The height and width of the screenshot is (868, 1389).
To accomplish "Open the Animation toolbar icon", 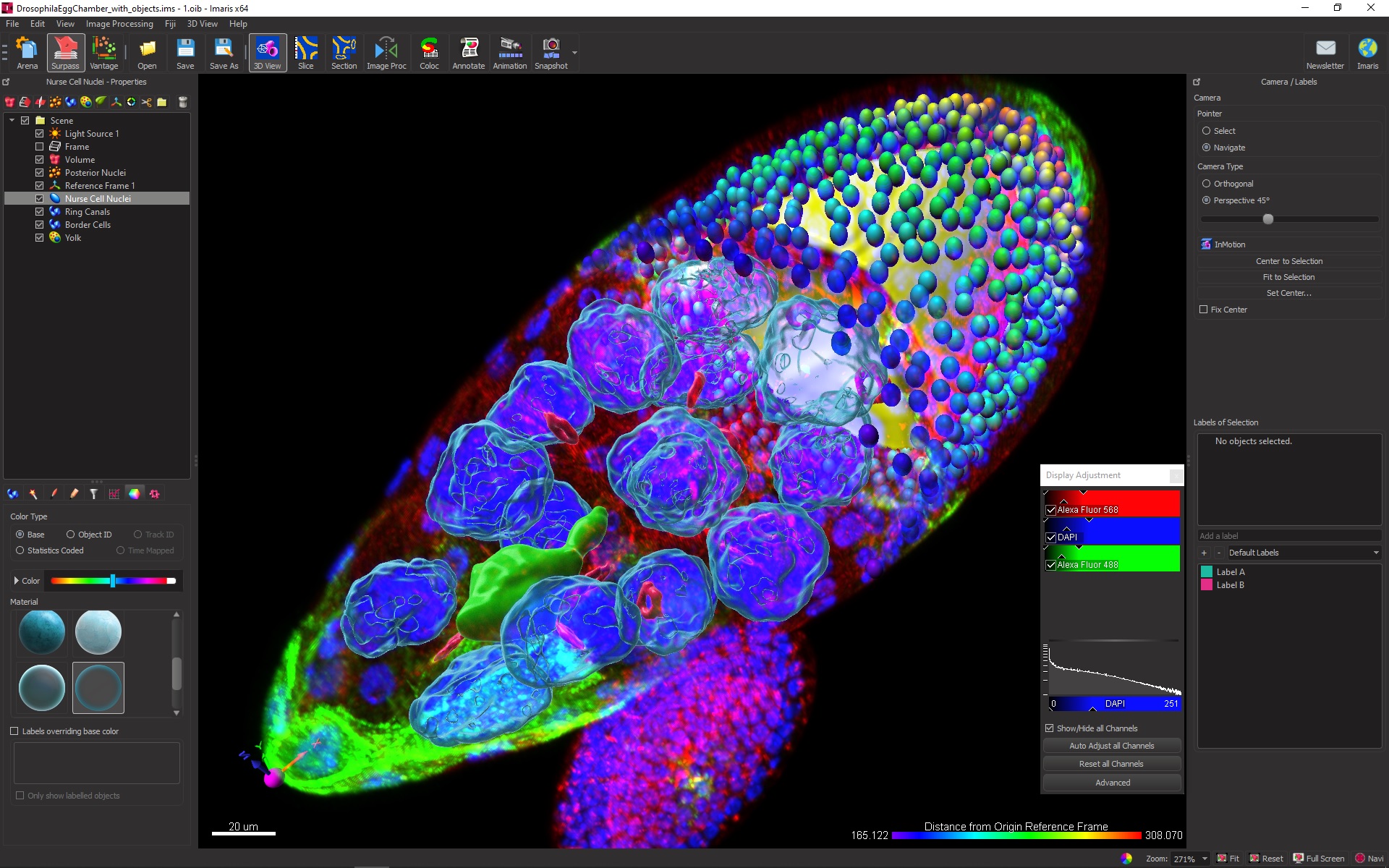I will 509,53.
